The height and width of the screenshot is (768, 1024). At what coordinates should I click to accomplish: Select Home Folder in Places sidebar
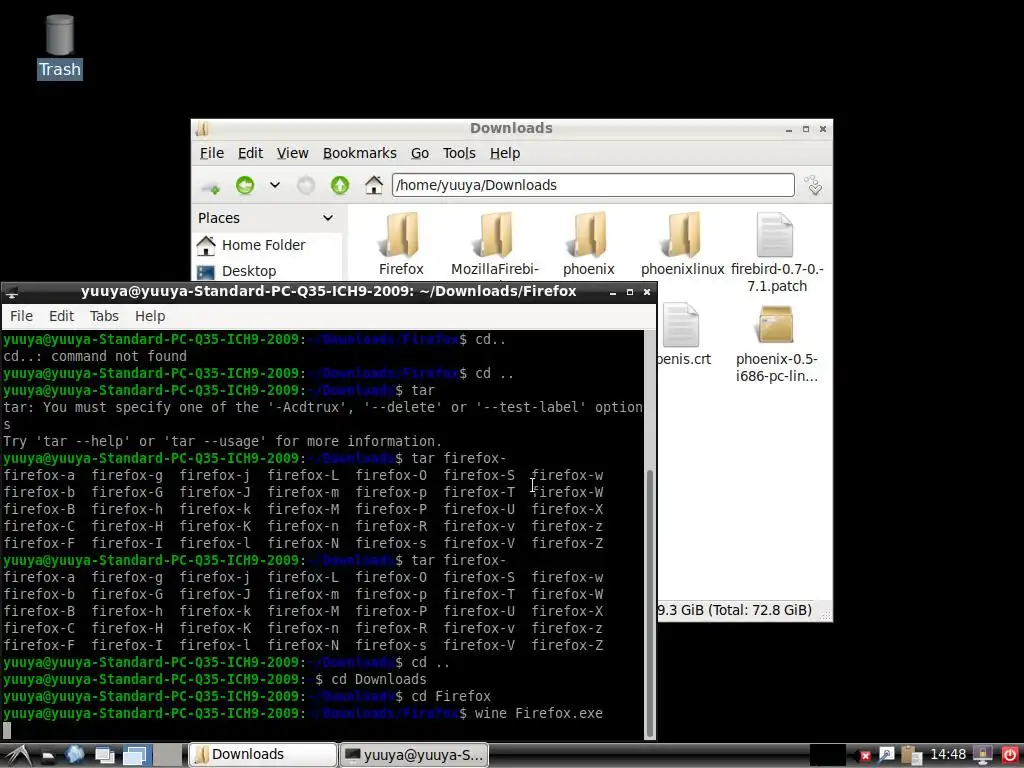pos(251,245)
